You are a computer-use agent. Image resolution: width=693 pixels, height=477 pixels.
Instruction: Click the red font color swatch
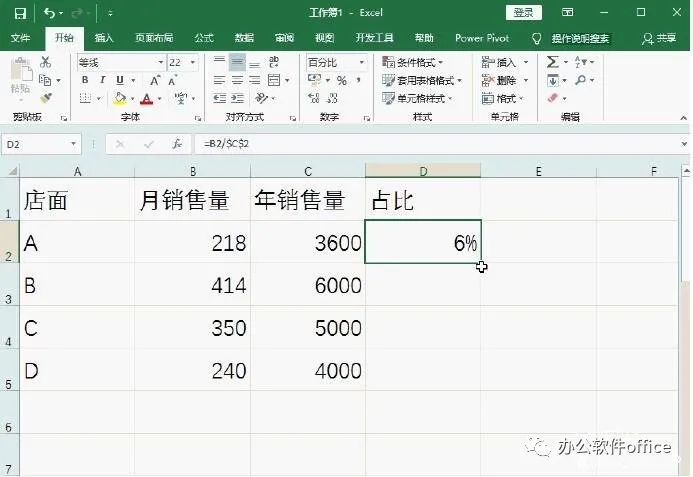[146, 99]
